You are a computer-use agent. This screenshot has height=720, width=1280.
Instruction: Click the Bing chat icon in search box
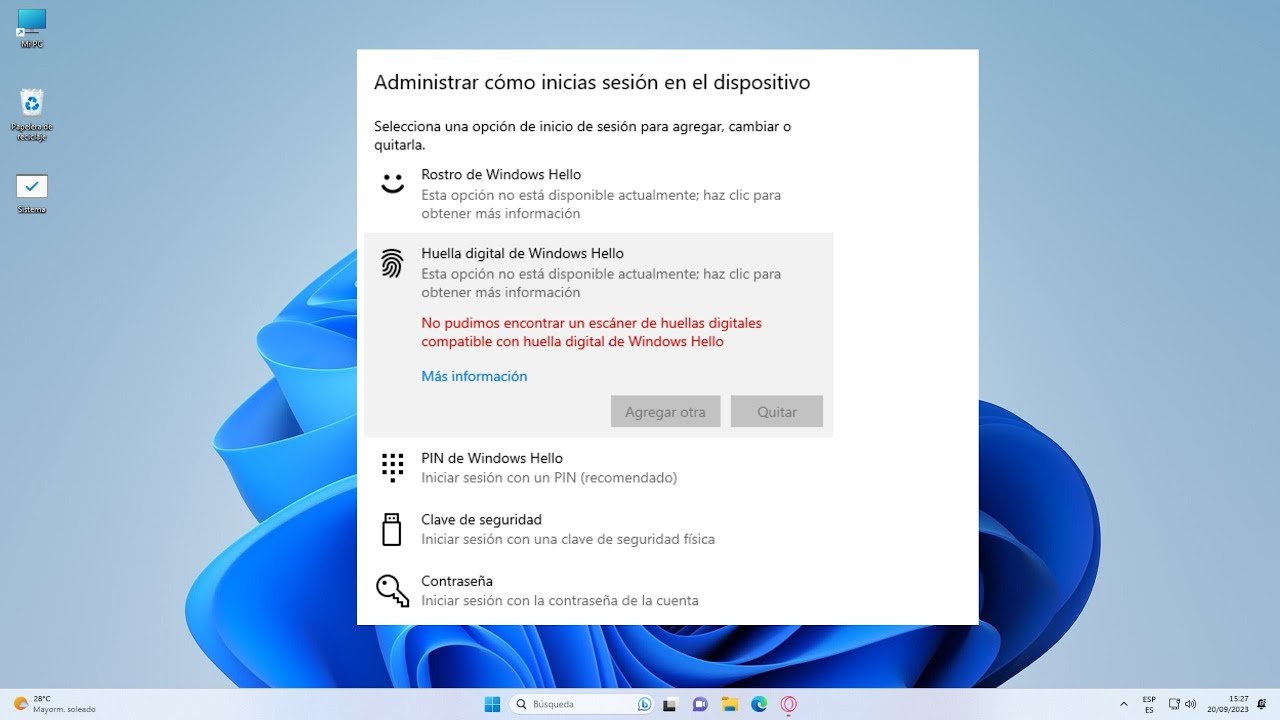tap(645, 704)
